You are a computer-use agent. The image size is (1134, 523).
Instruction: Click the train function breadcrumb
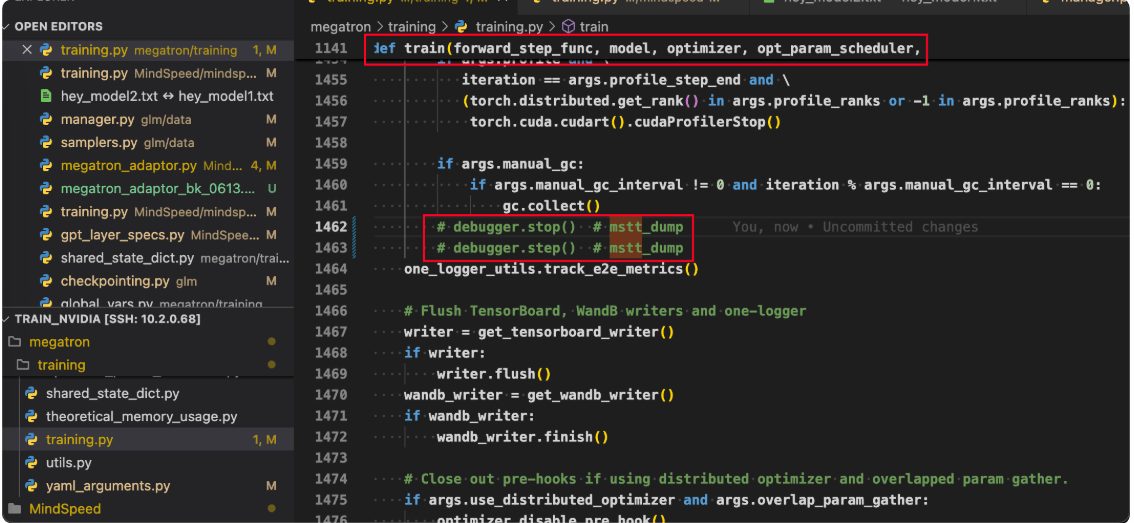(x=594, y=27)
